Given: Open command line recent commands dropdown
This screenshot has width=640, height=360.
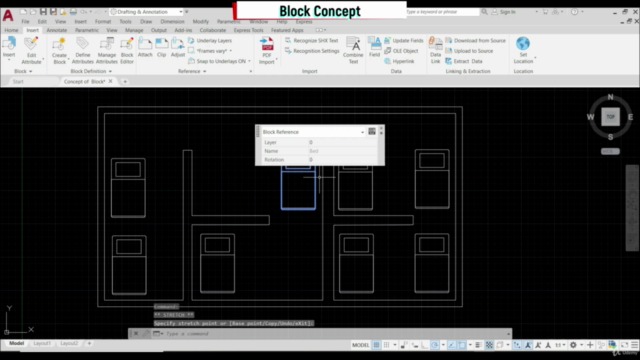Looking at the screenshot, I should [158, 334].
